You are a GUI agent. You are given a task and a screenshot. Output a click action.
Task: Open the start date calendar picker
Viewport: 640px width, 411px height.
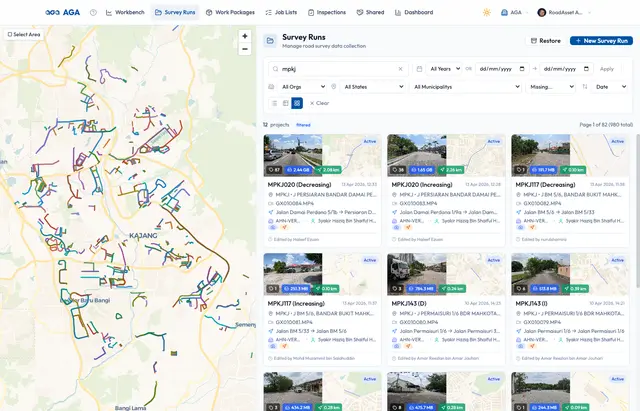click(x=522, y=69)
